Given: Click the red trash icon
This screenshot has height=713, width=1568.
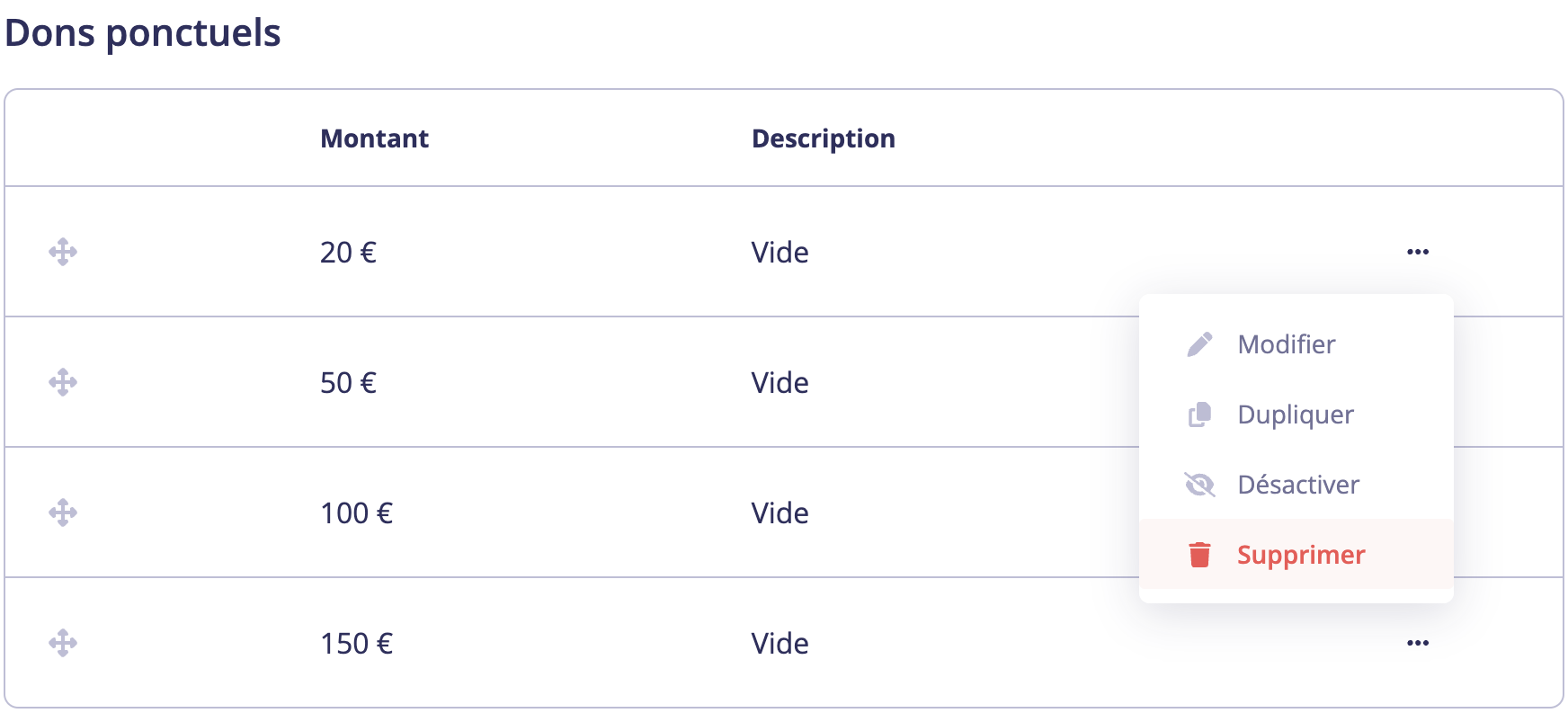Looking at the screenshot, I should pos(1199,555).
